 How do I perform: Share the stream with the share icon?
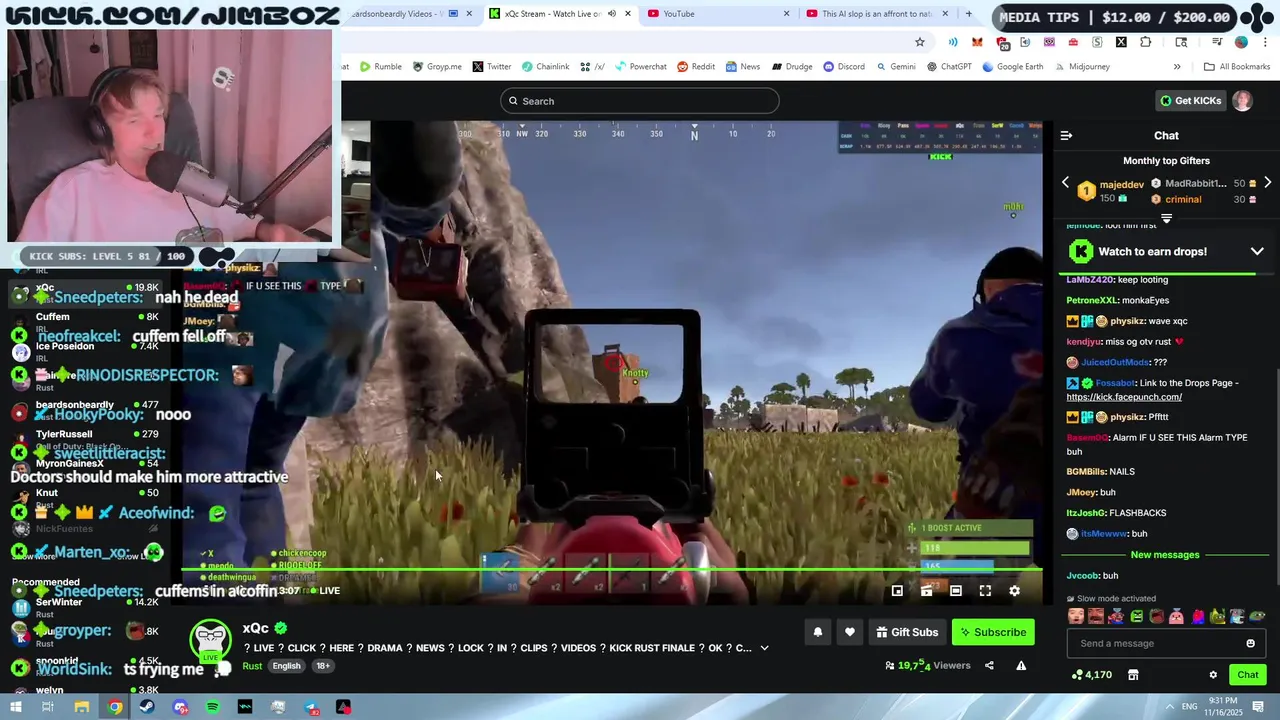[989, 666]
